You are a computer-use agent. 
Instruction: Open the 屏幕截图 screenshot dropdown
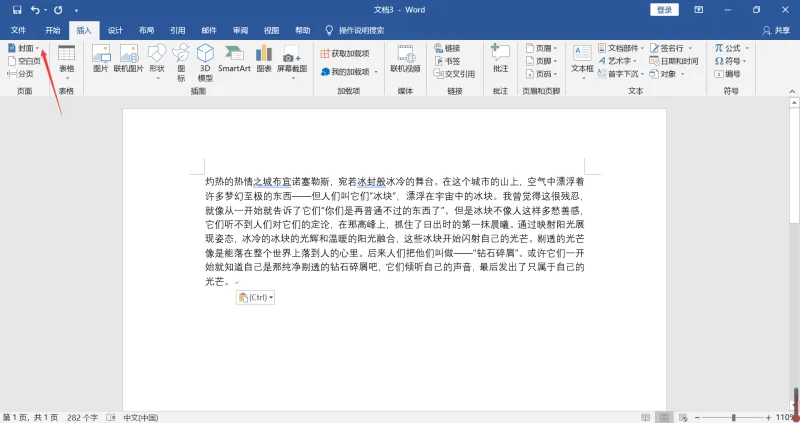click(x=292, y=62)
